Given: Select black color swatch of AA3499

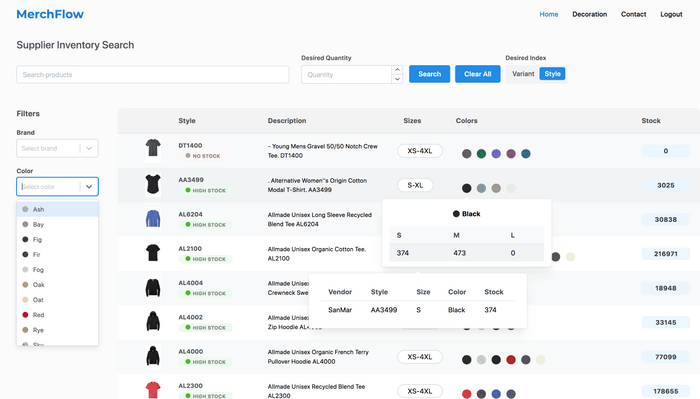Looking at the screenshot, I should pyautogui.click(x=467, y=188).
